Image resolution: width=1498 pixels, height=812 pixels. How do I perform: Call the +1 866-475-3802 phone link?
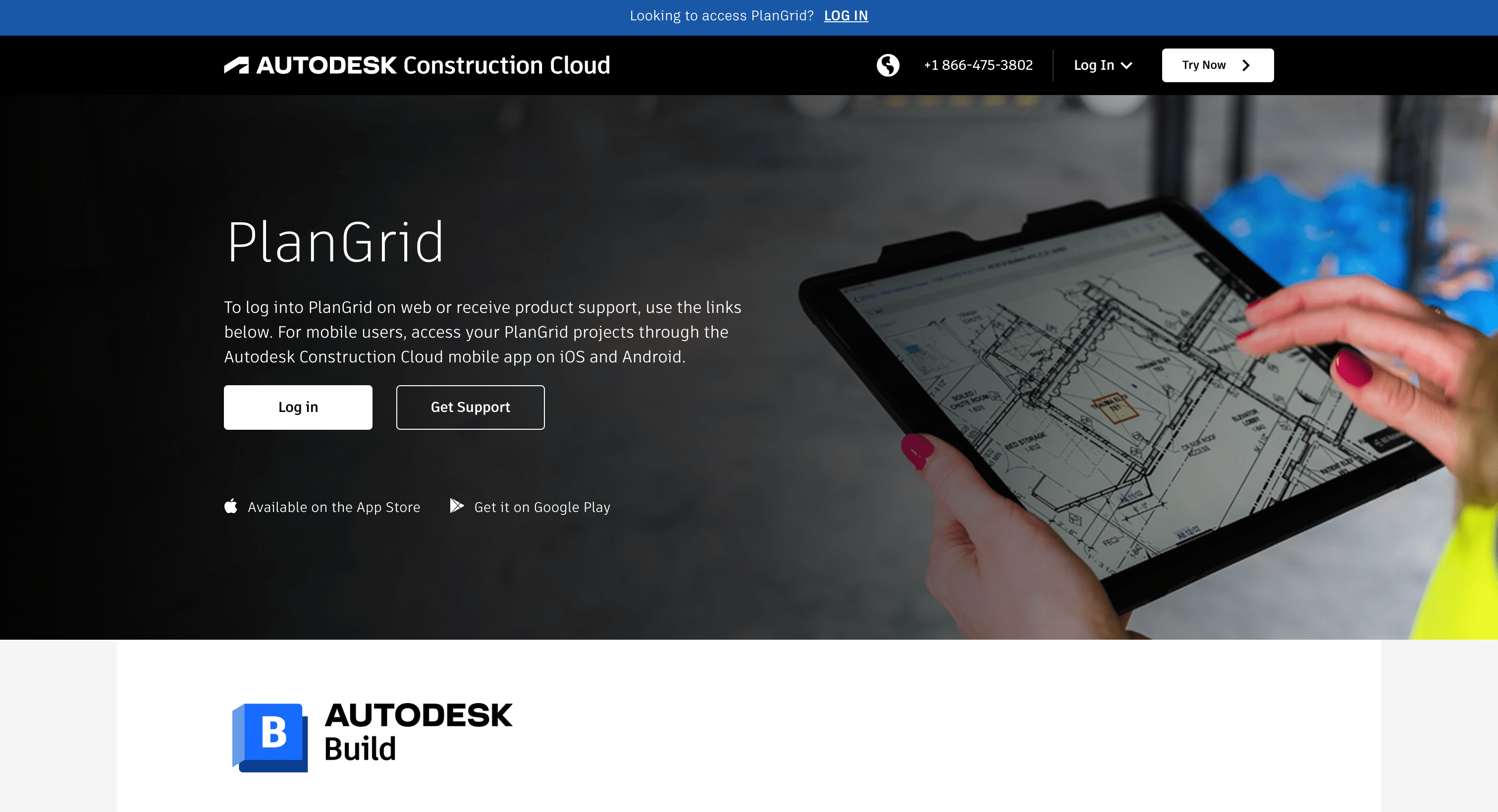(x=978, y=65)
